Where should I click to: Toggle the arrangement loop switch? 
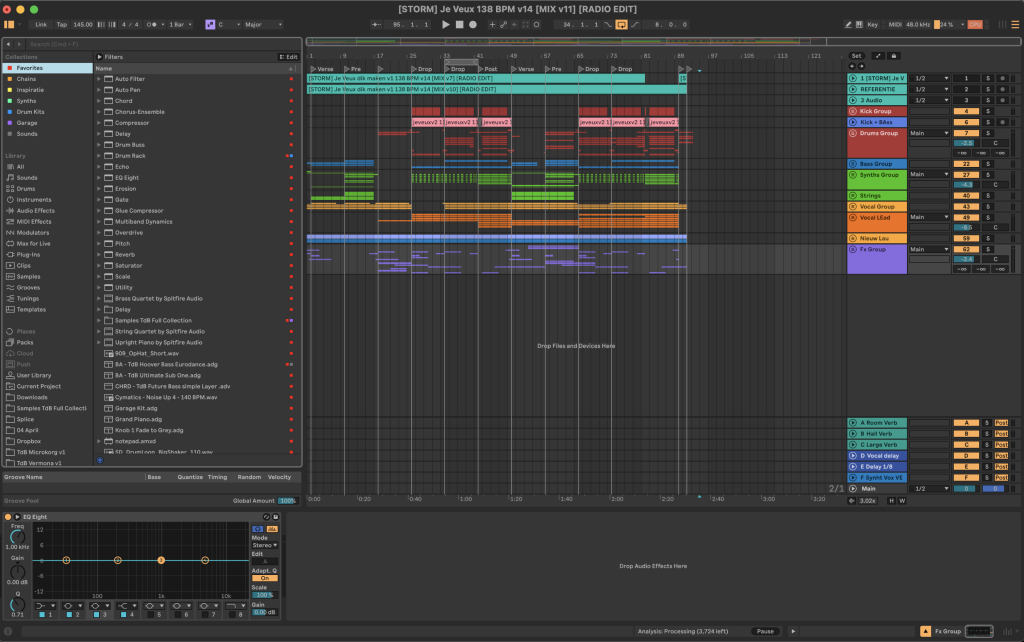click(x=621, y=25)
